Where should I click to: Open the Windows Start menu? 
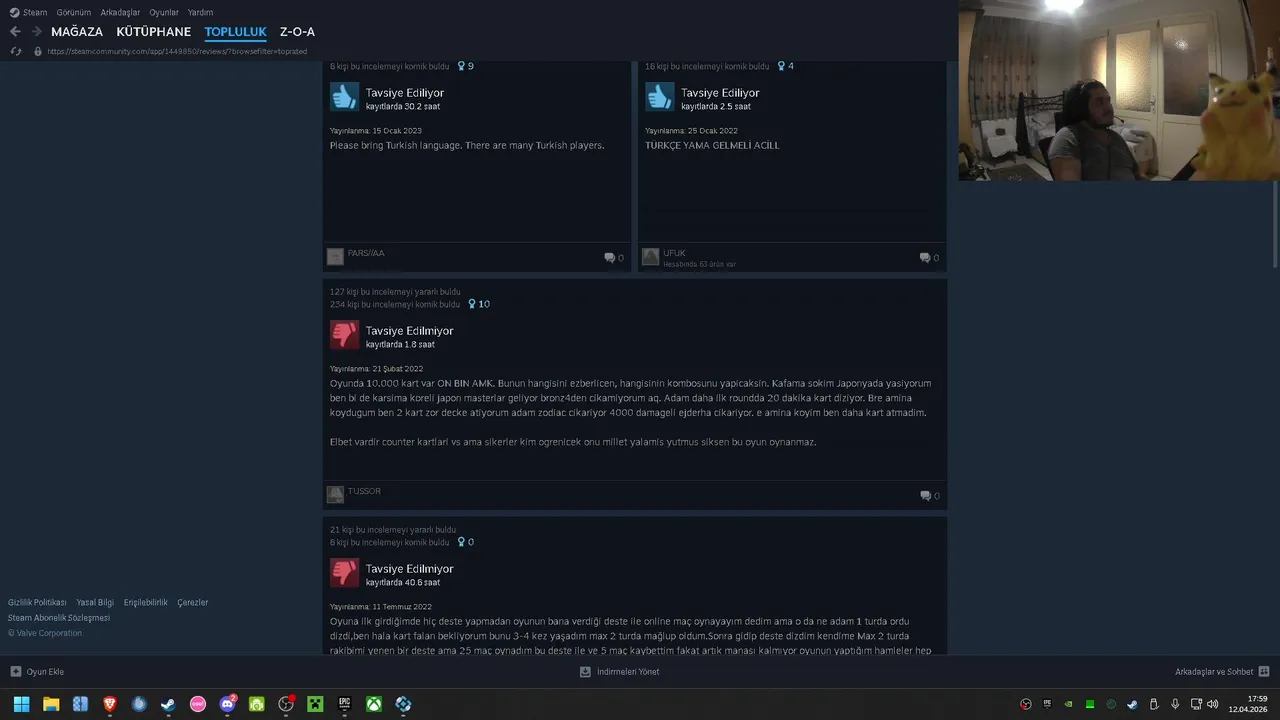click(21, 704)
